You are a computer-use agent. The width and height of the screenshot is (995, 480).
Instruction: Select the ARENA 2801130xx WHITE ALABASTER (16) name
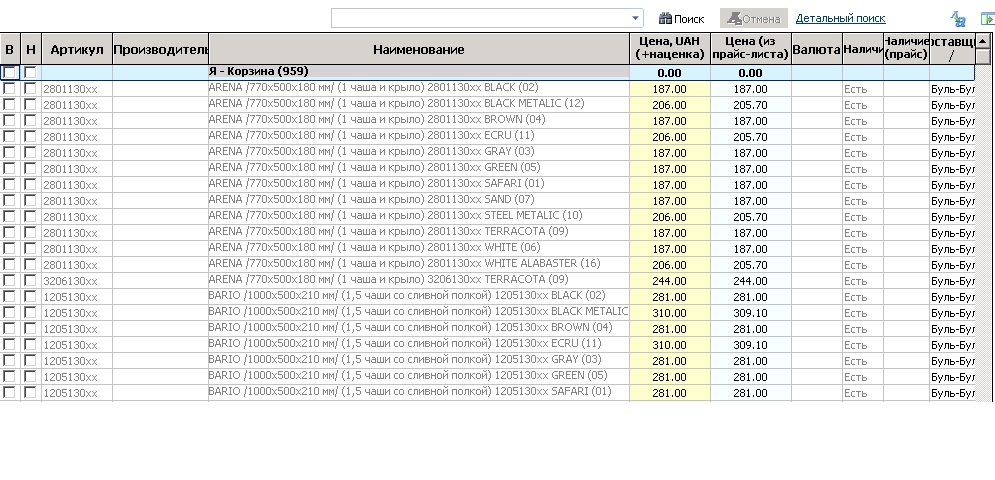[404, 263]
